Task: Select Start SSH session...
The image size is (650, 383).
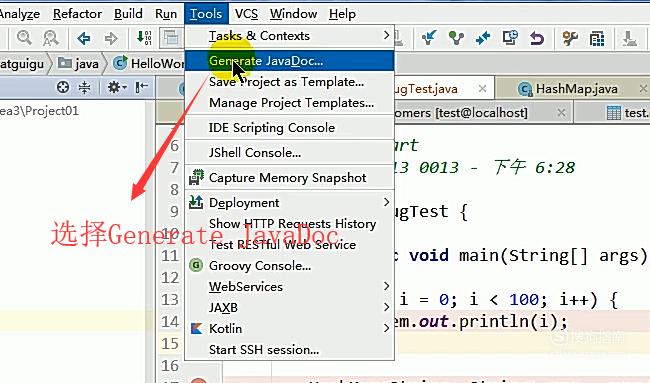Action: 289,349
